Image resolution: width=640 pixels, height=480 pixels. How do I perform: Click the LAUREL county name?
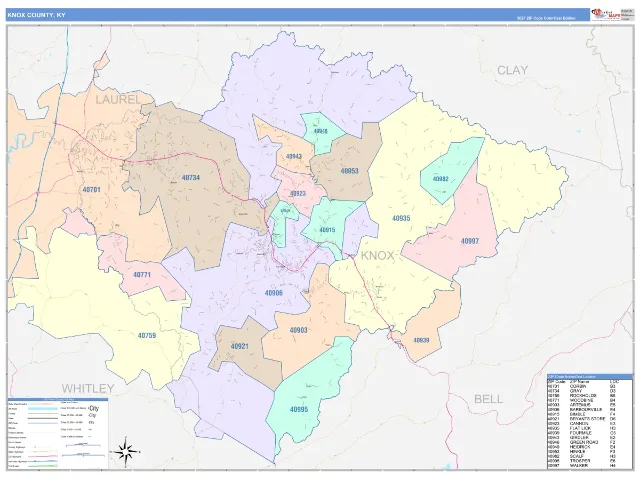[118, 99]
